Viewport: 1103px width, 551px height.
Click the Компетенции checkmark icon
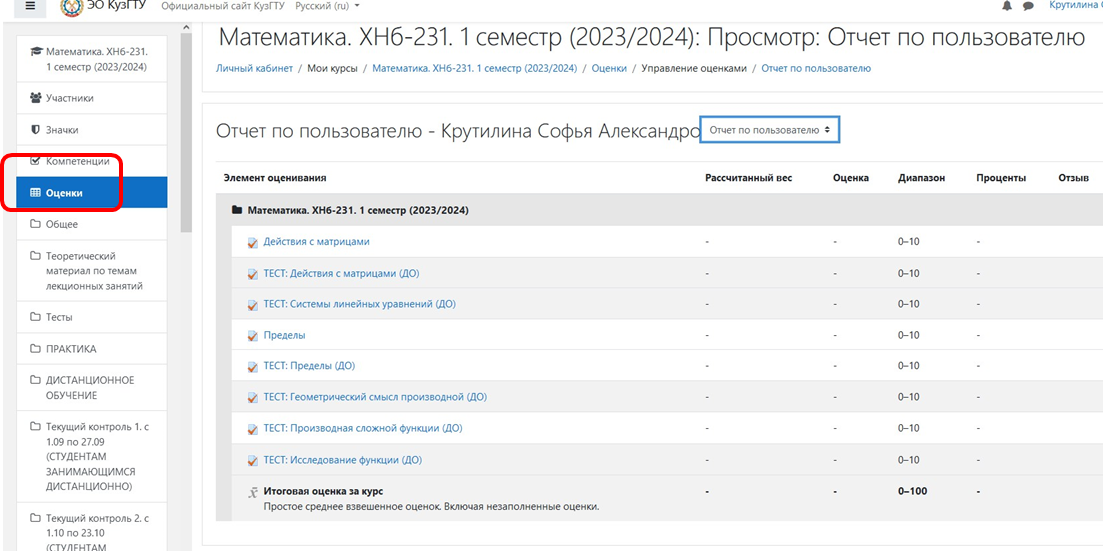click(35, 161)
